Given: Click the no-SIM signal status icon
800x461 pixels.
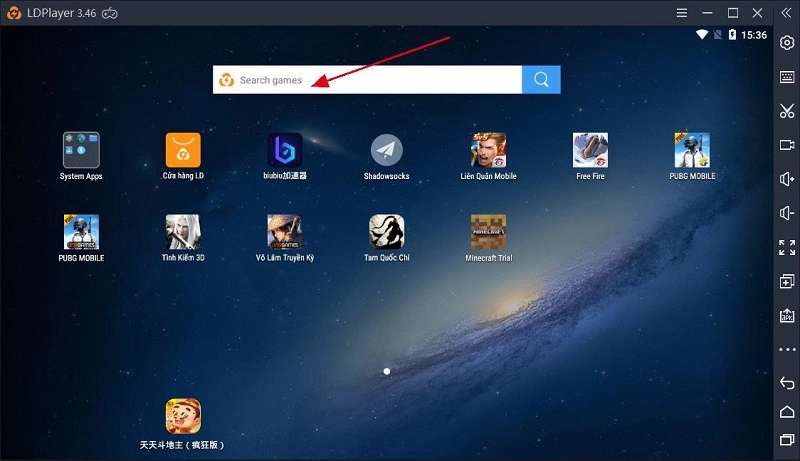Looking at the screenshot, I should [718, 35].
